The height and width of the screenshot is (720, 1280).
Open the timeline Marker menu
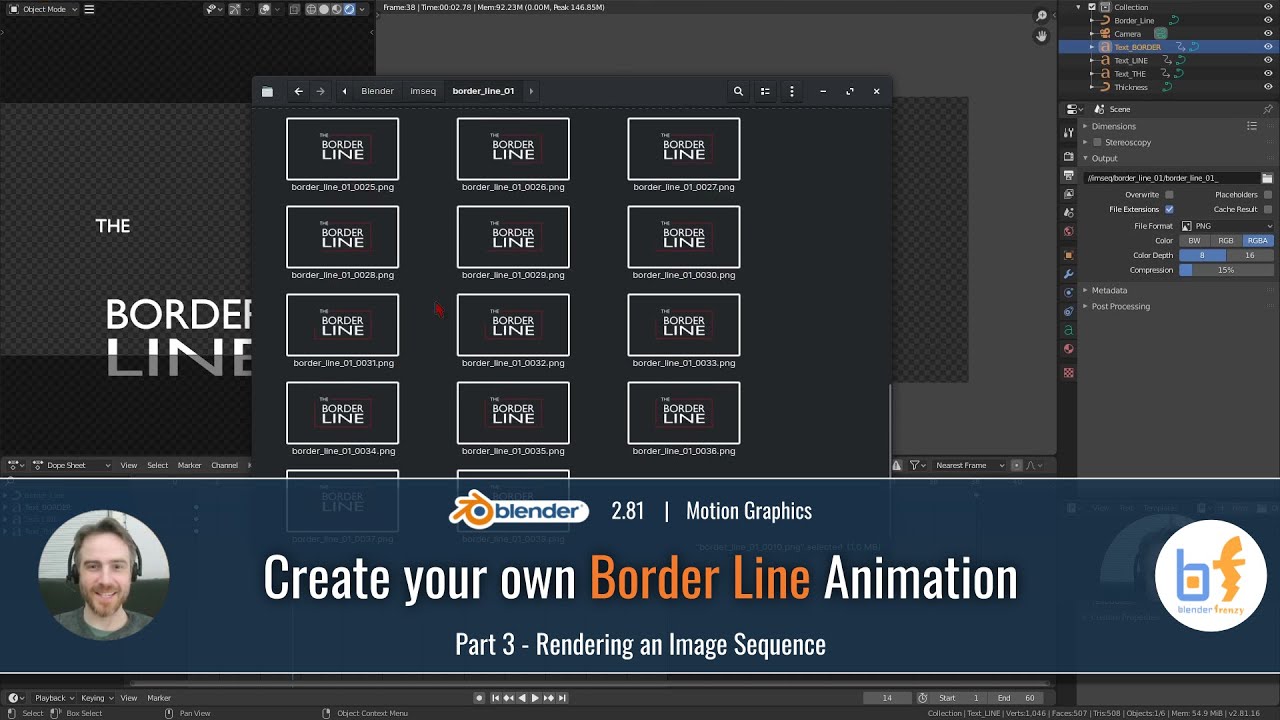[159, 698]
